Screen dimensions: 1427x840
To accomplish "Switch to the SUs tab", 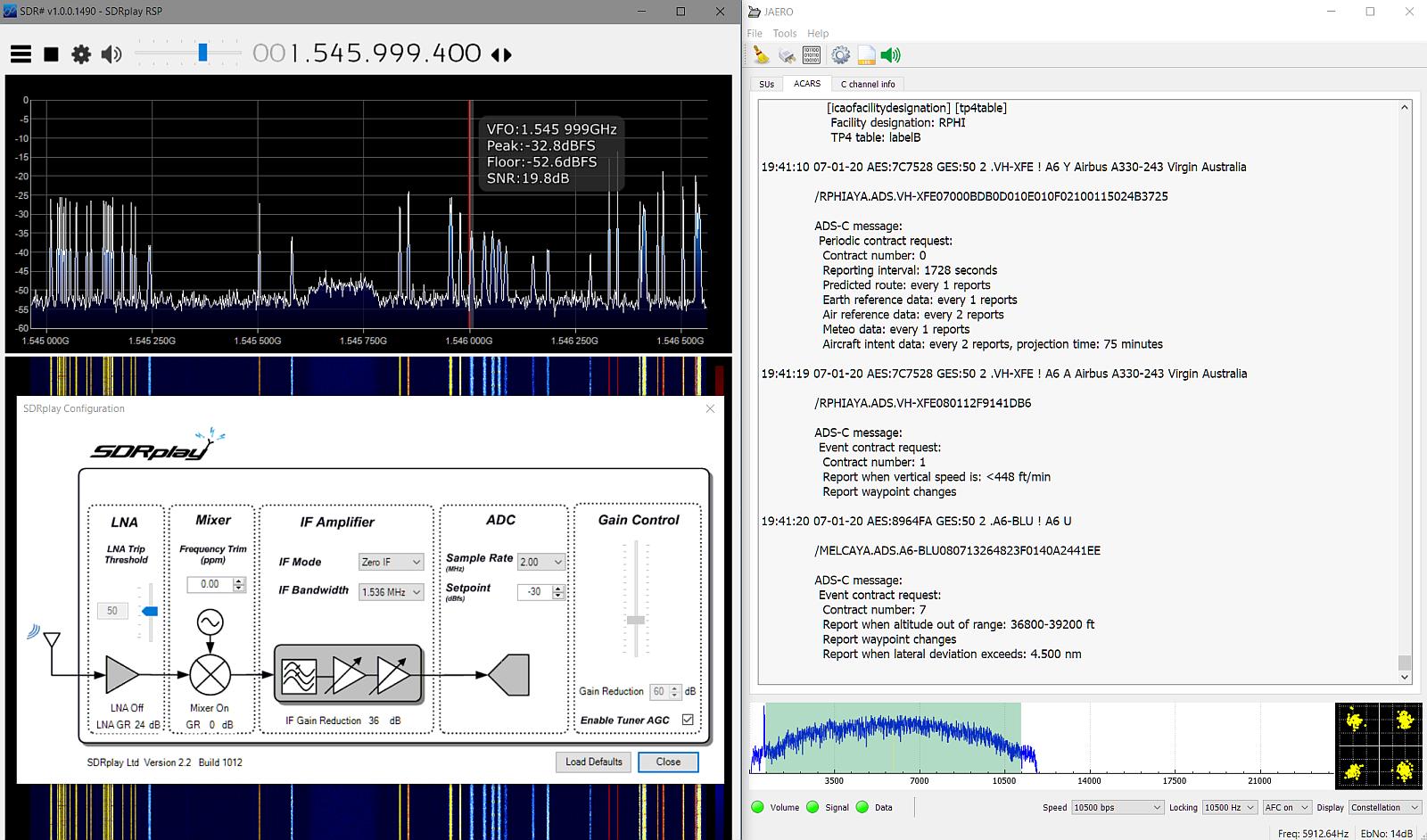I will 767,84.
